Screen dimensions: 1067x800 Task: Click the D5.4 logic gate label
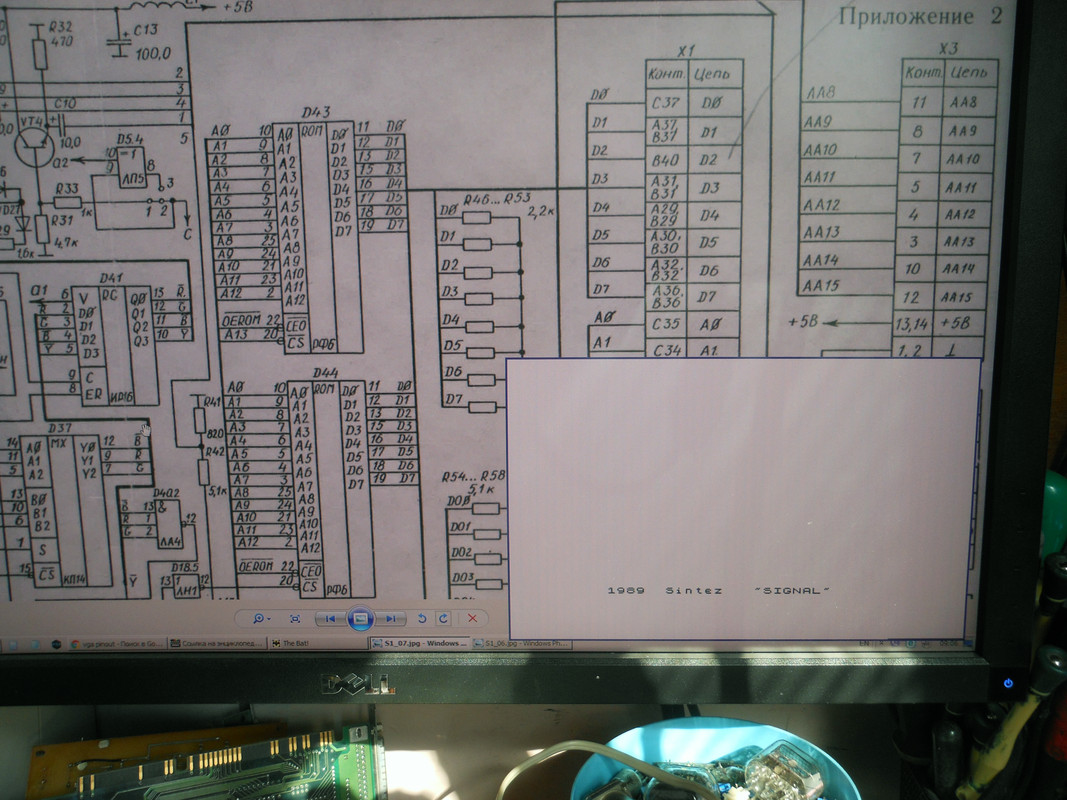tap(129, 139)
